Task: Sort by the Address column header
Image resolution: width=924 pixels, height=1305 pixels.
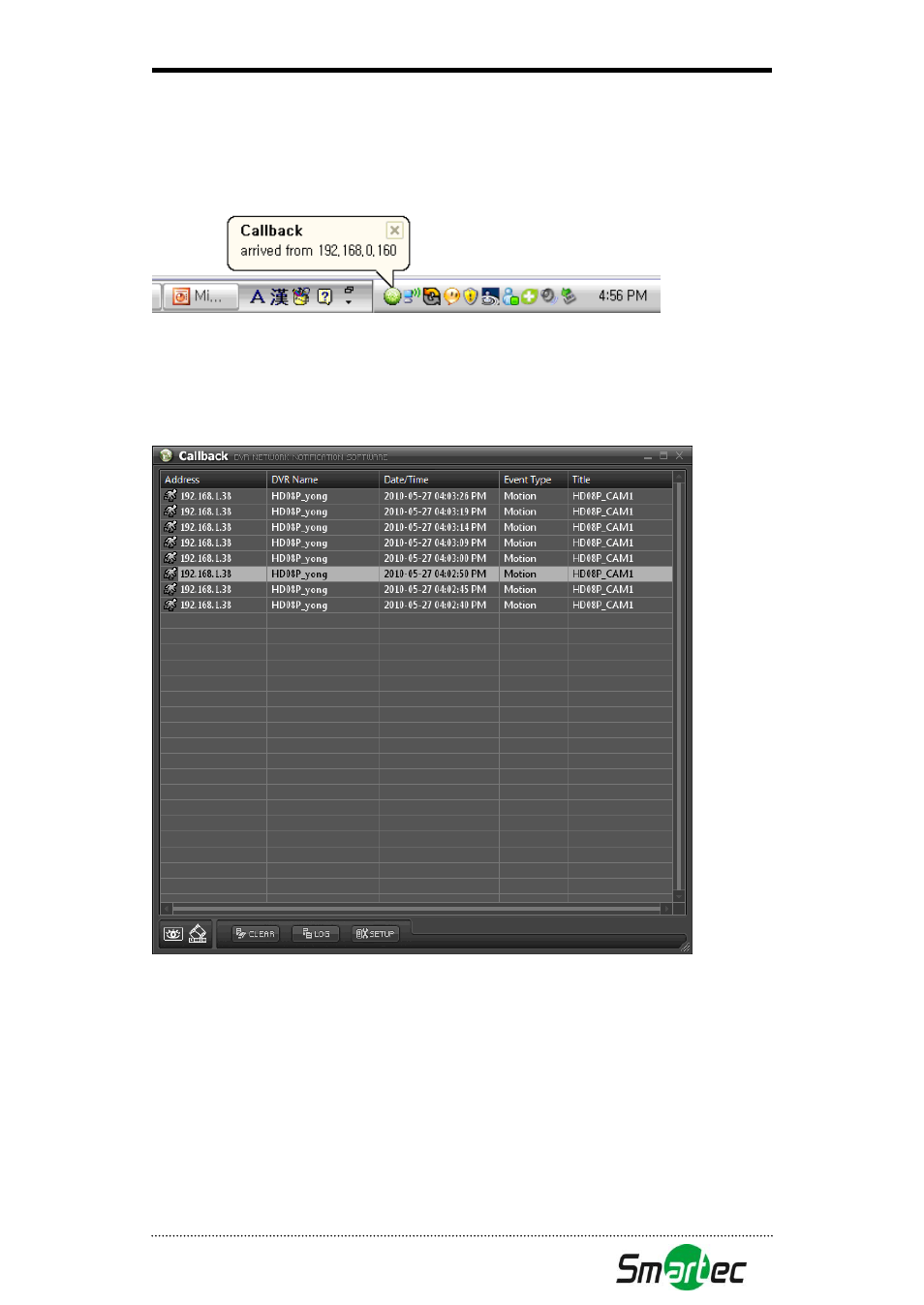Action: (213, 480)
